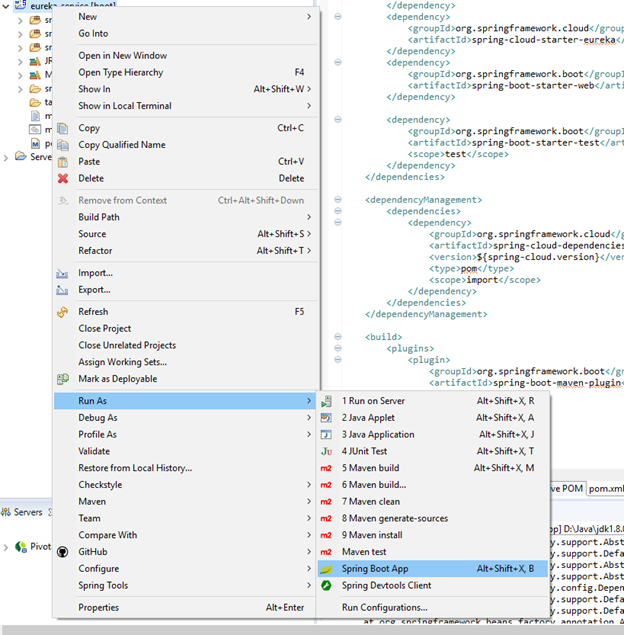Viewport: 624px width, 635px height.
Task: Open Run Configurations...
Action: pyautogui.click(x=432, y=607)
